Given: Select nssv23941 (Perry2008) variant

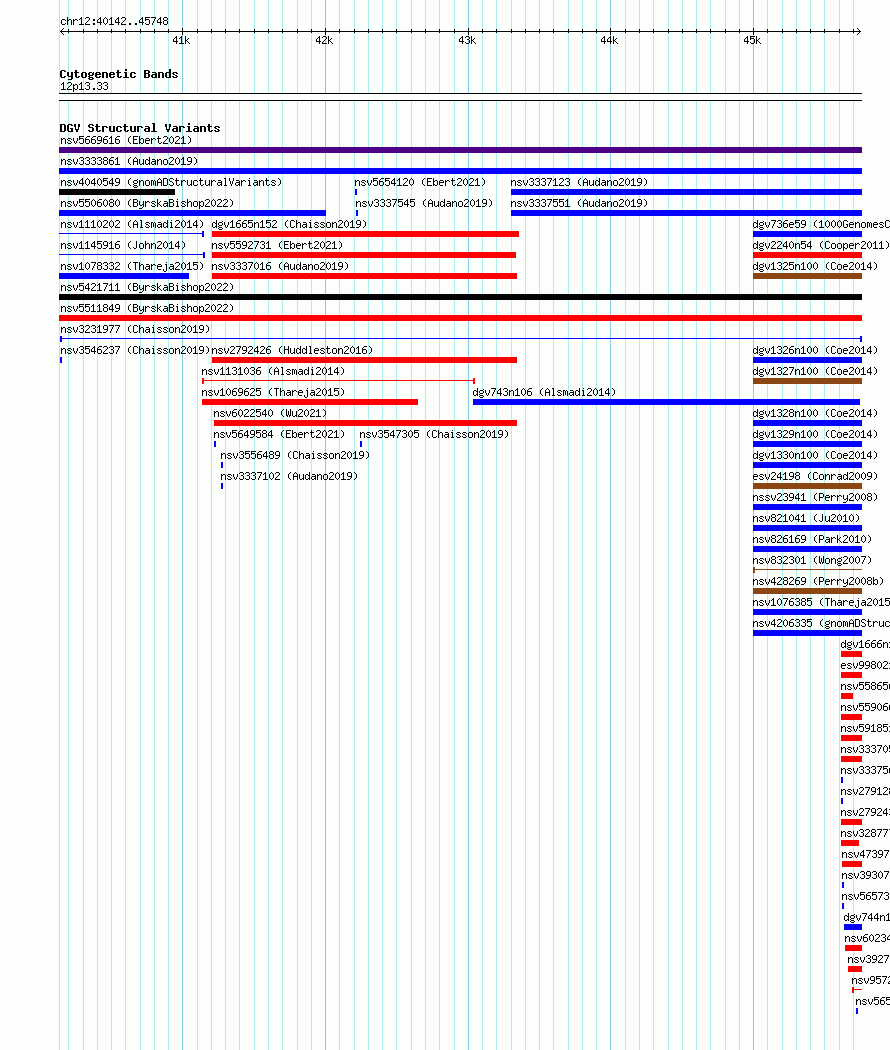Looking at the screenshot, I should [x=815, y=497].
